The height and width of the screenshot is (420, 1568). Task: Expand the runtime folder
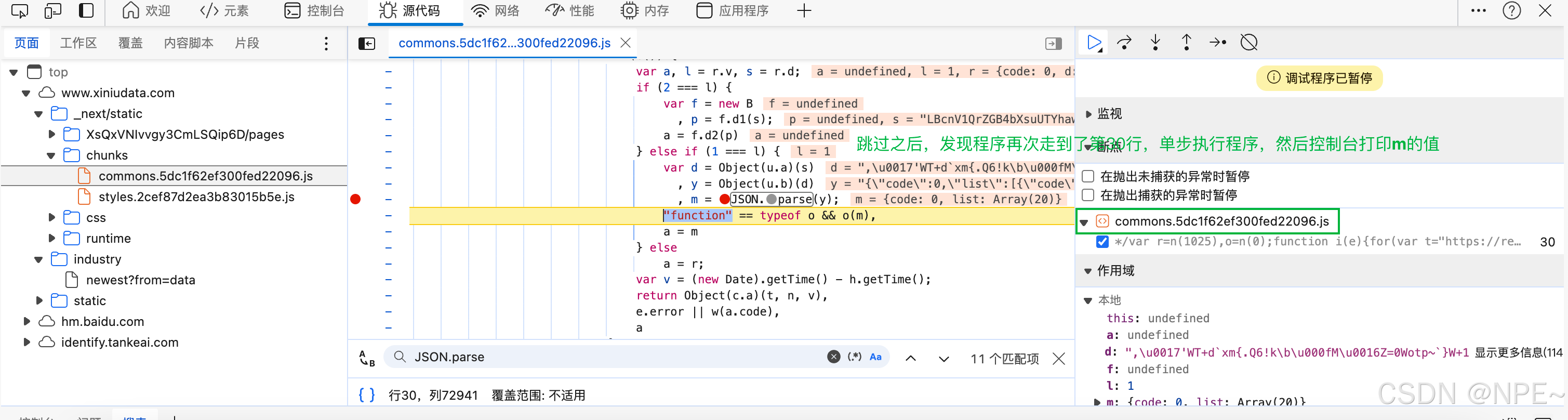[x=51, y=239]
